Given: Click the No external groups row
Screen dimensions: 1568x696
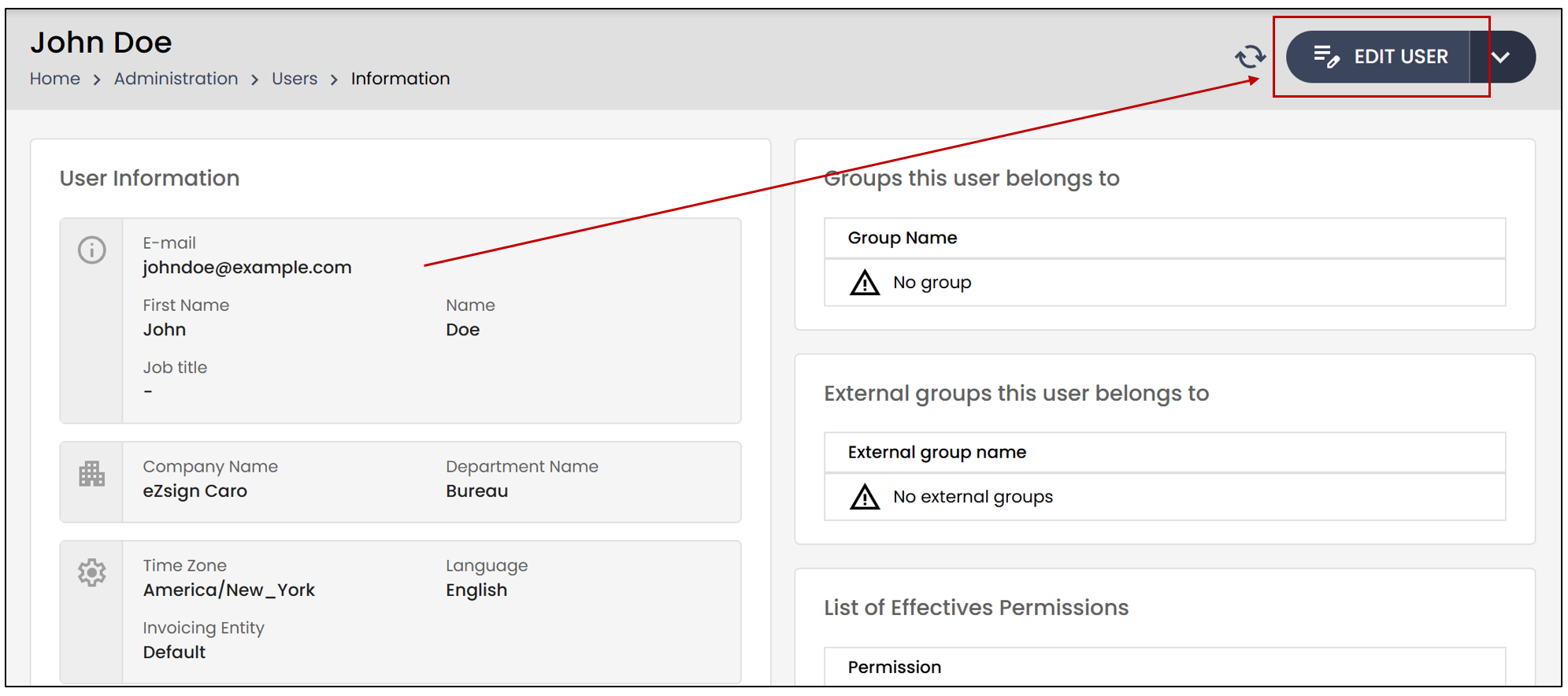Looking at the screenshot, I should (x=1165, y=497).
